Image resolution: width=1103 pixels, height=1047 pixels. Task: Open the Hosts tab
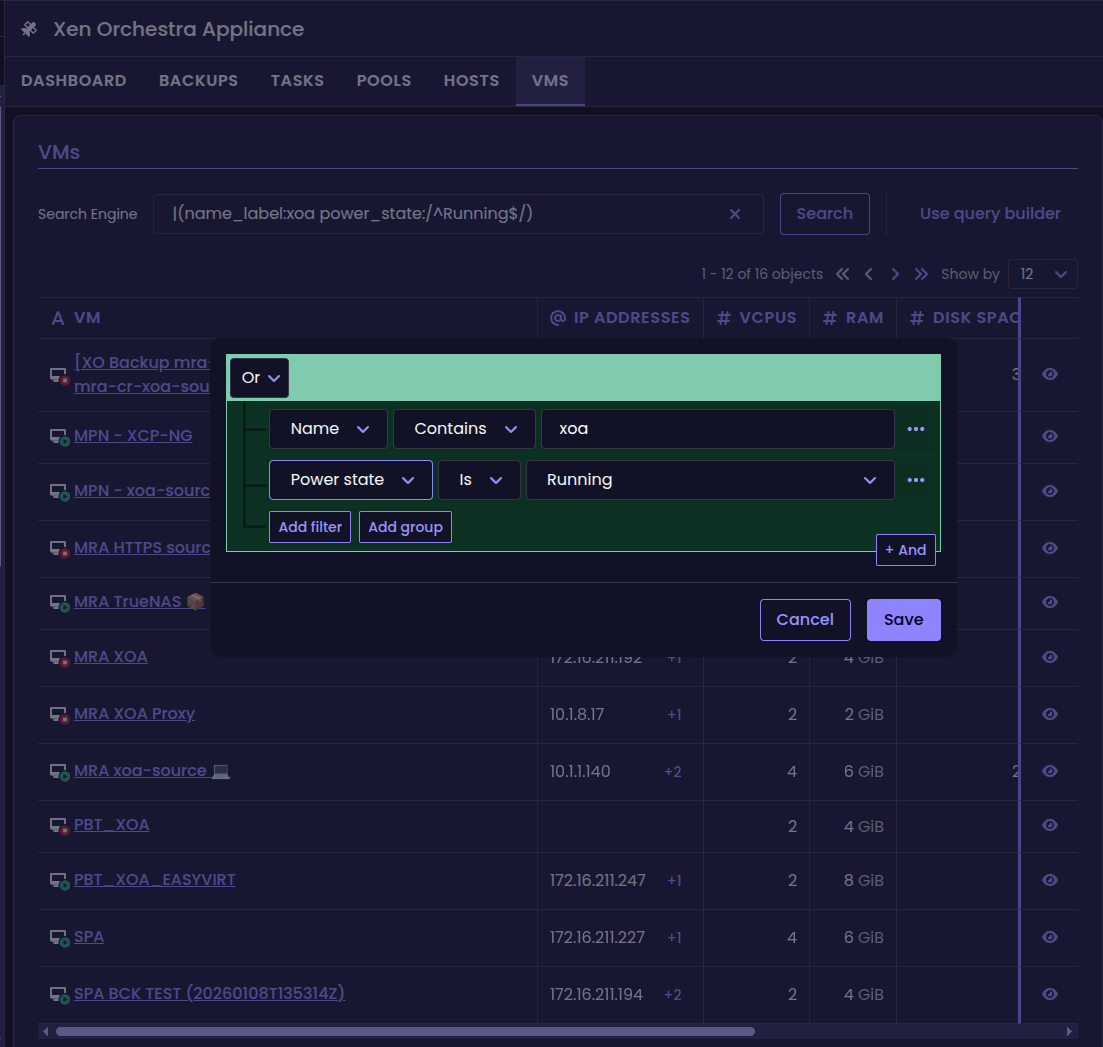[x=471, y=81]
